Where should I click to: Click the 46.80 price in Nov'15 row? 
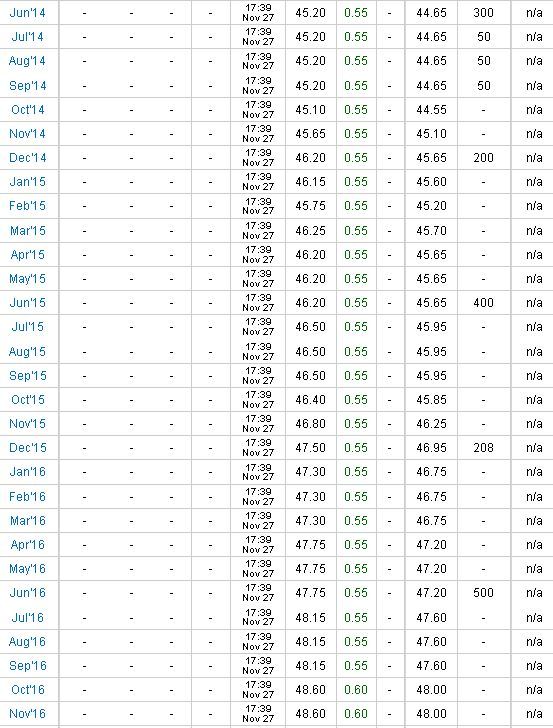[x=311, y=423]
